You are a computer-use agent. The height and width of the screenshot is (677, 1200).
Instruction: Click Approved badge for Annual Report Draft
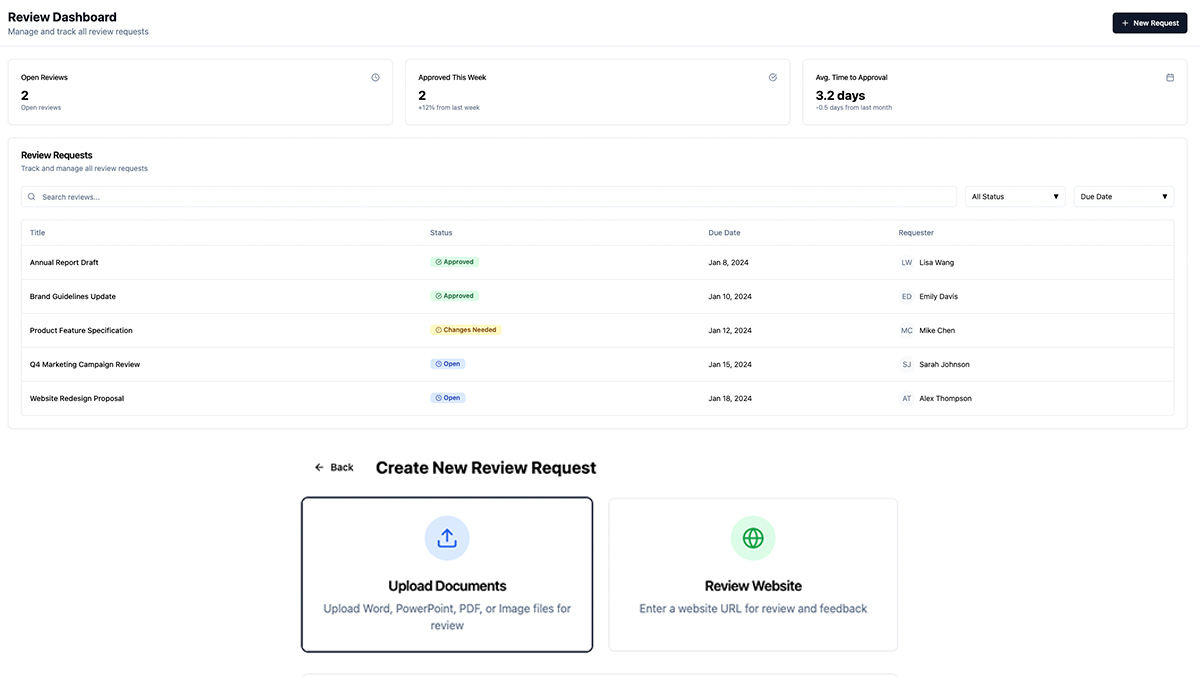[455, 262]
